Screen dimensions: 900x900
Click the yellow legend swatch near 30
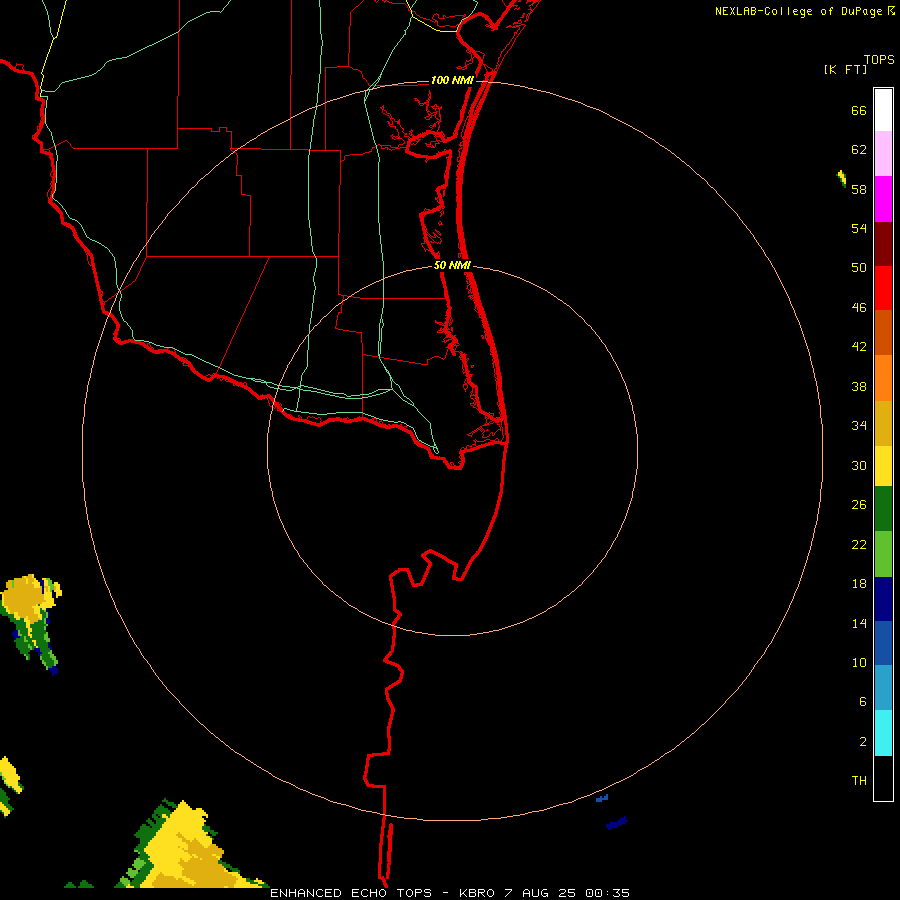(x=883, y=466)
